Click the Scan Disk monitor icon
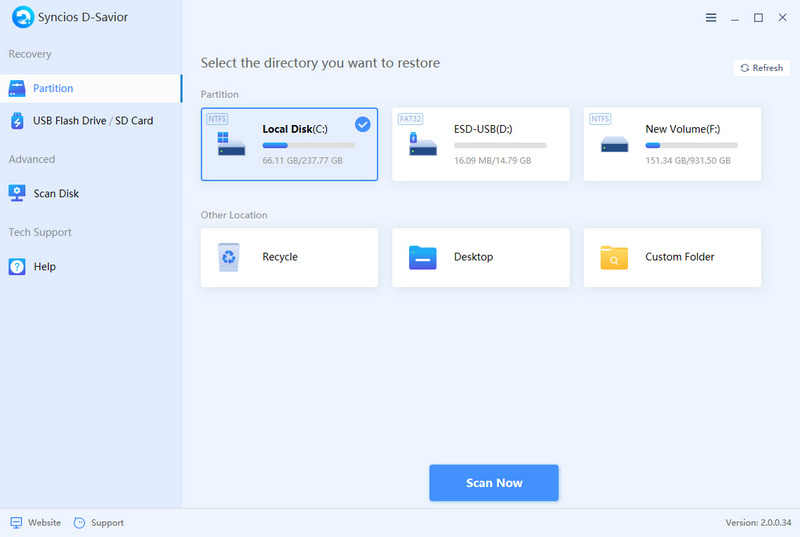 pyautogui.click(x=17, y=193)
